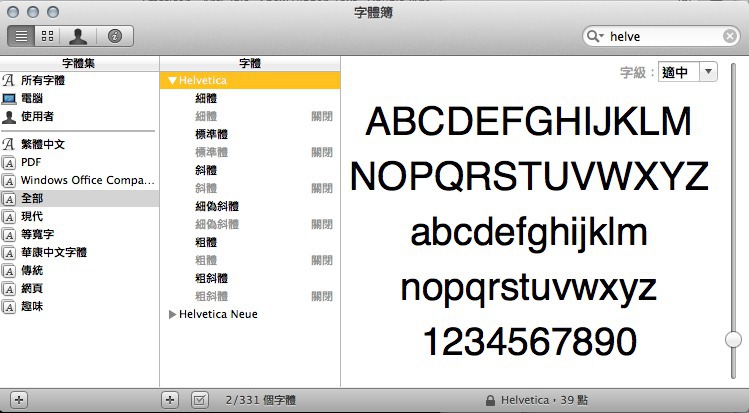Viewport: 749px width, 413px height.
Task: Click the 字體 column header
Action: point(250,63)
